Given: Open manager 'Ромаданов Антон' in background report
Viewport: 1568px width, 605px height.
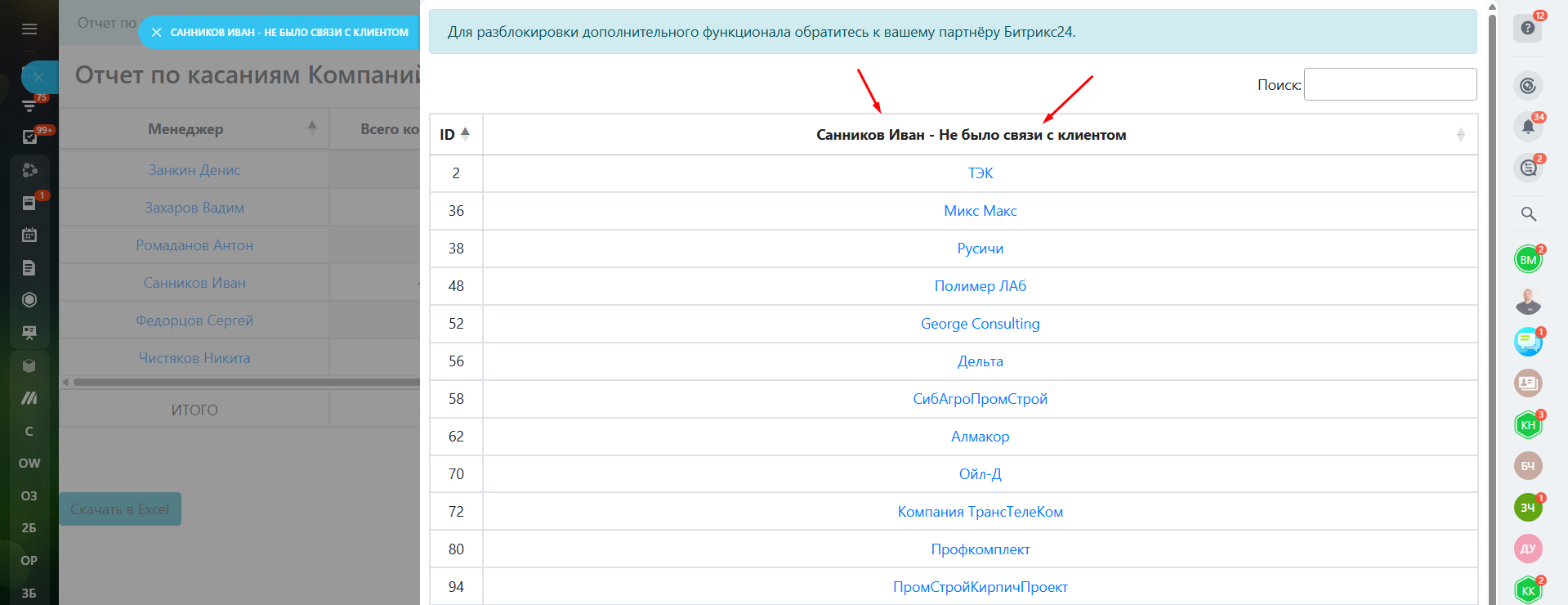Looking at the screenshot, I should coord(194,245).
